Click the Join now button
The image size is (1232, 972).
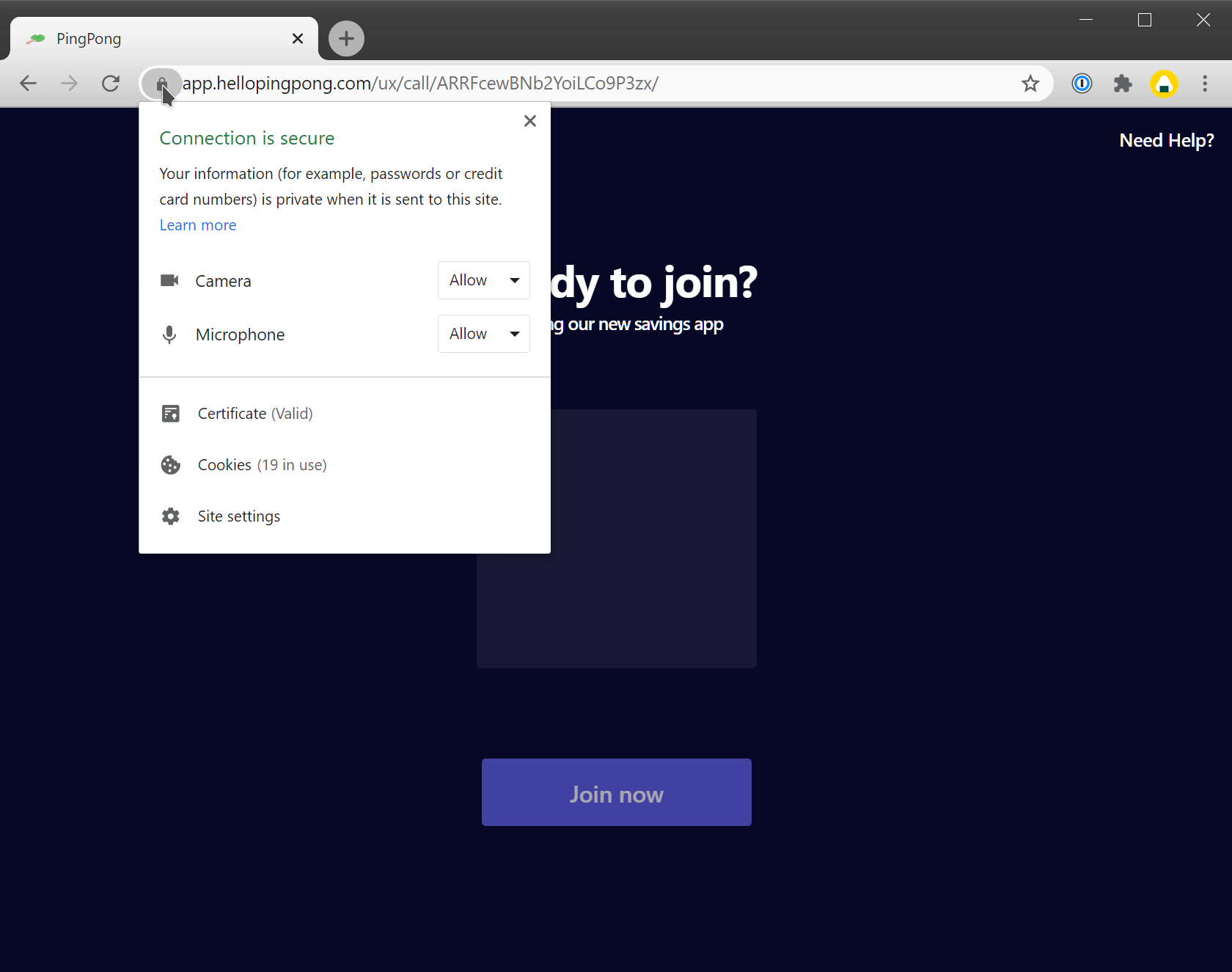pyautogui.click(x=617, y=792)
